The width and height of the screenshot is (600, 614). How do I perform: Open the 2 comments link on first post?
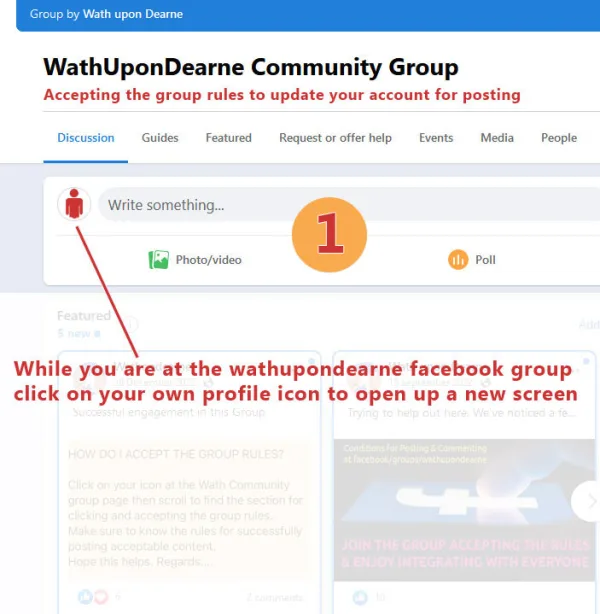[x=275, y=598]
